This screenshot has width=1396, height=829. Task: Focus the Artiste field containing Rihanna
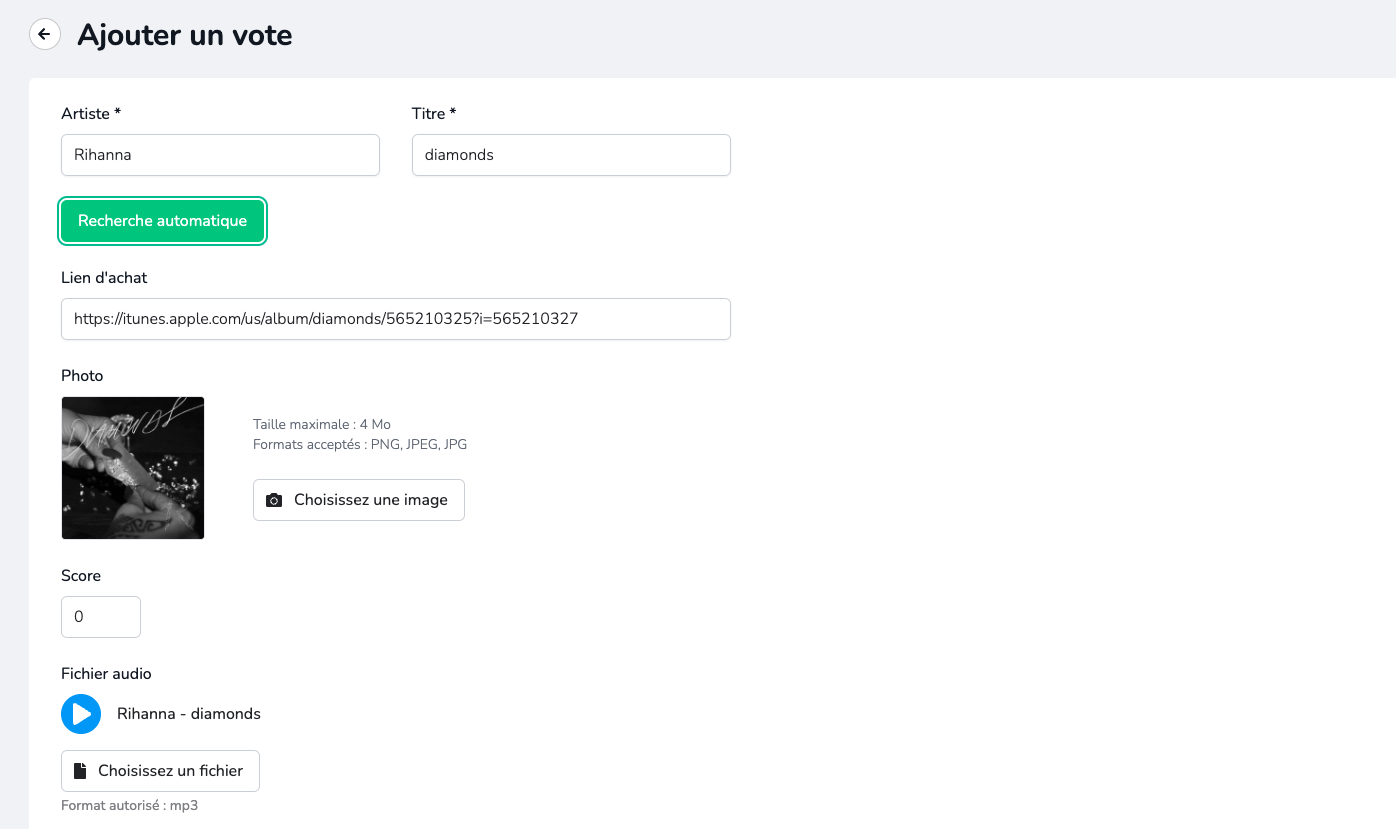click(x=220, y=155)
